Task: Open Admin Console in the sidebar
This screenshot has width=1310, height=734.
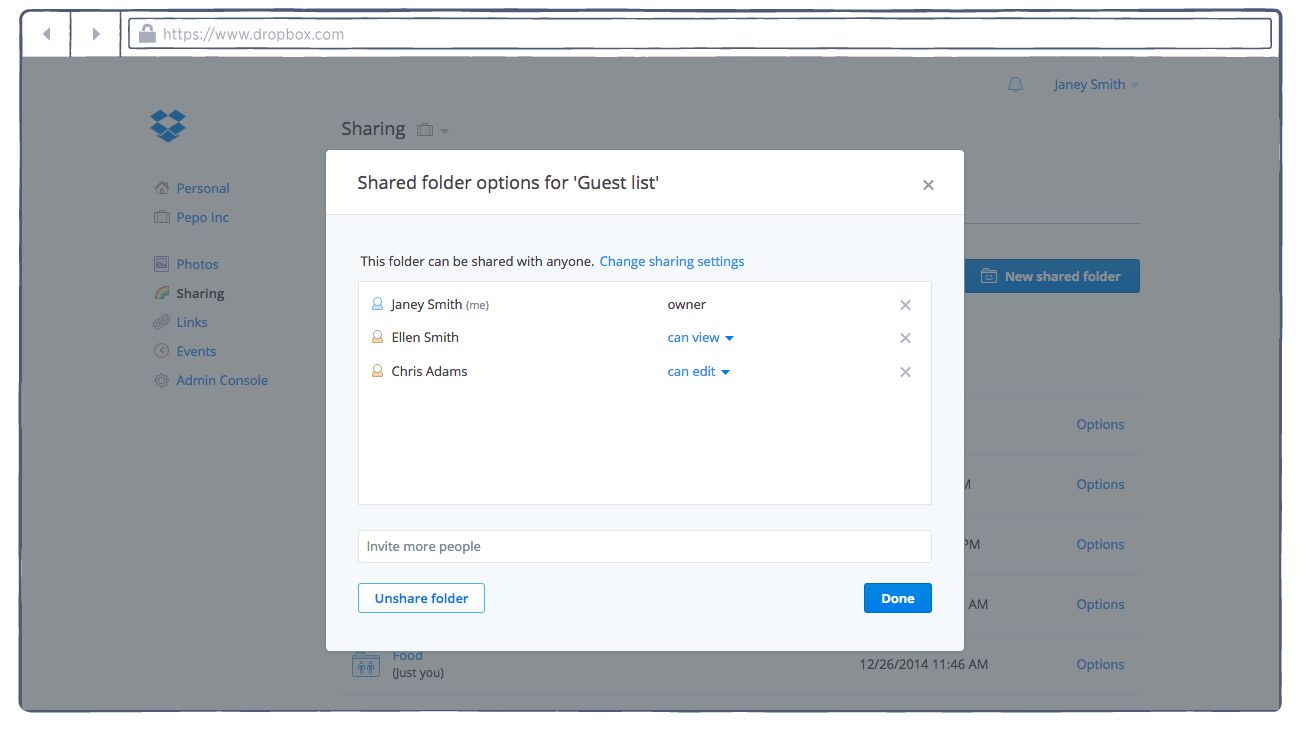Action: click(x=221, y=380)
